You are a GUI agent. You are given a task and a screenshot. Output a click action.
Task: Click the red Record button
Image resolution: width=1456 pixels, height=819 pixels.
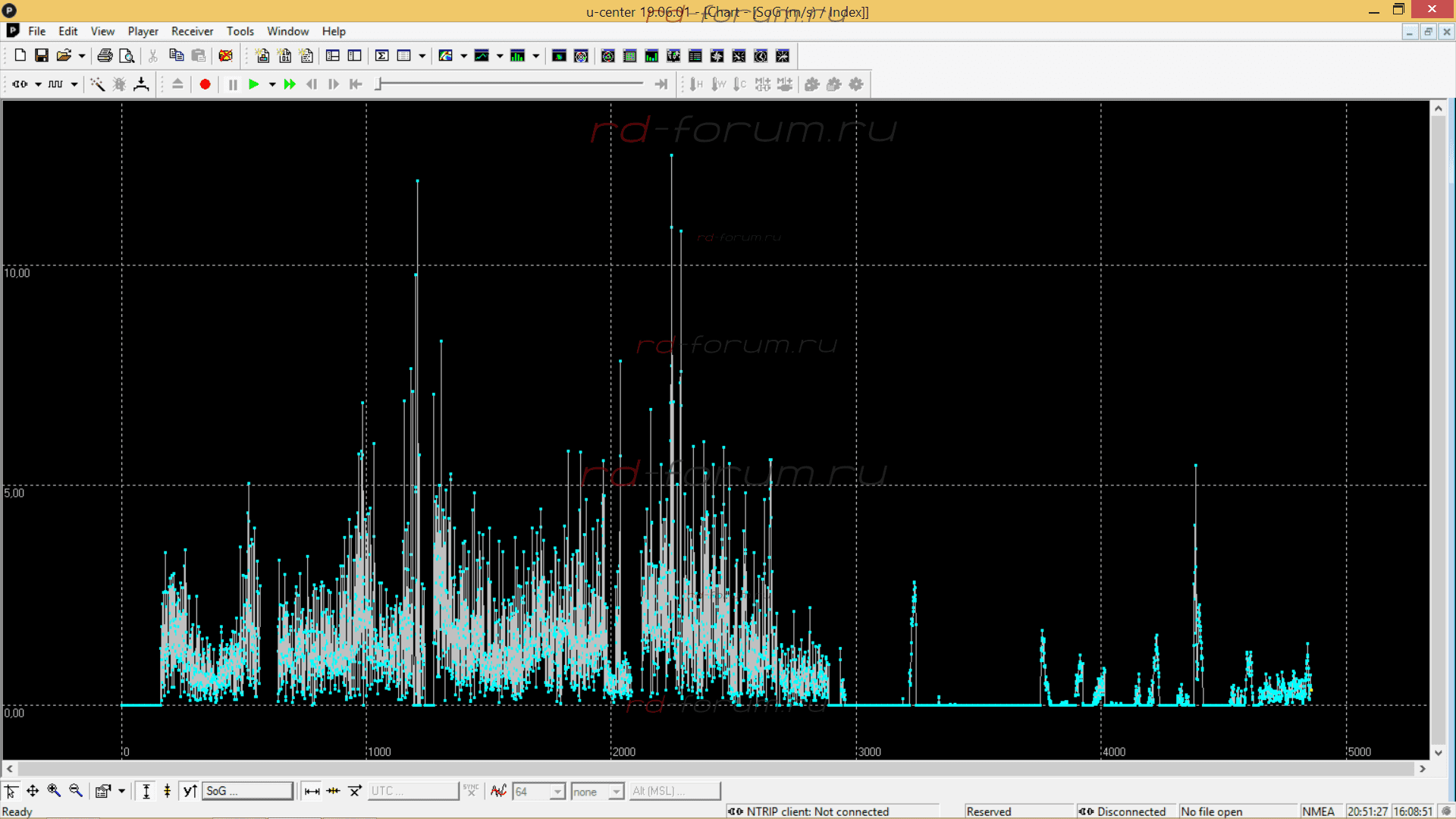click(x=205, y=84)
